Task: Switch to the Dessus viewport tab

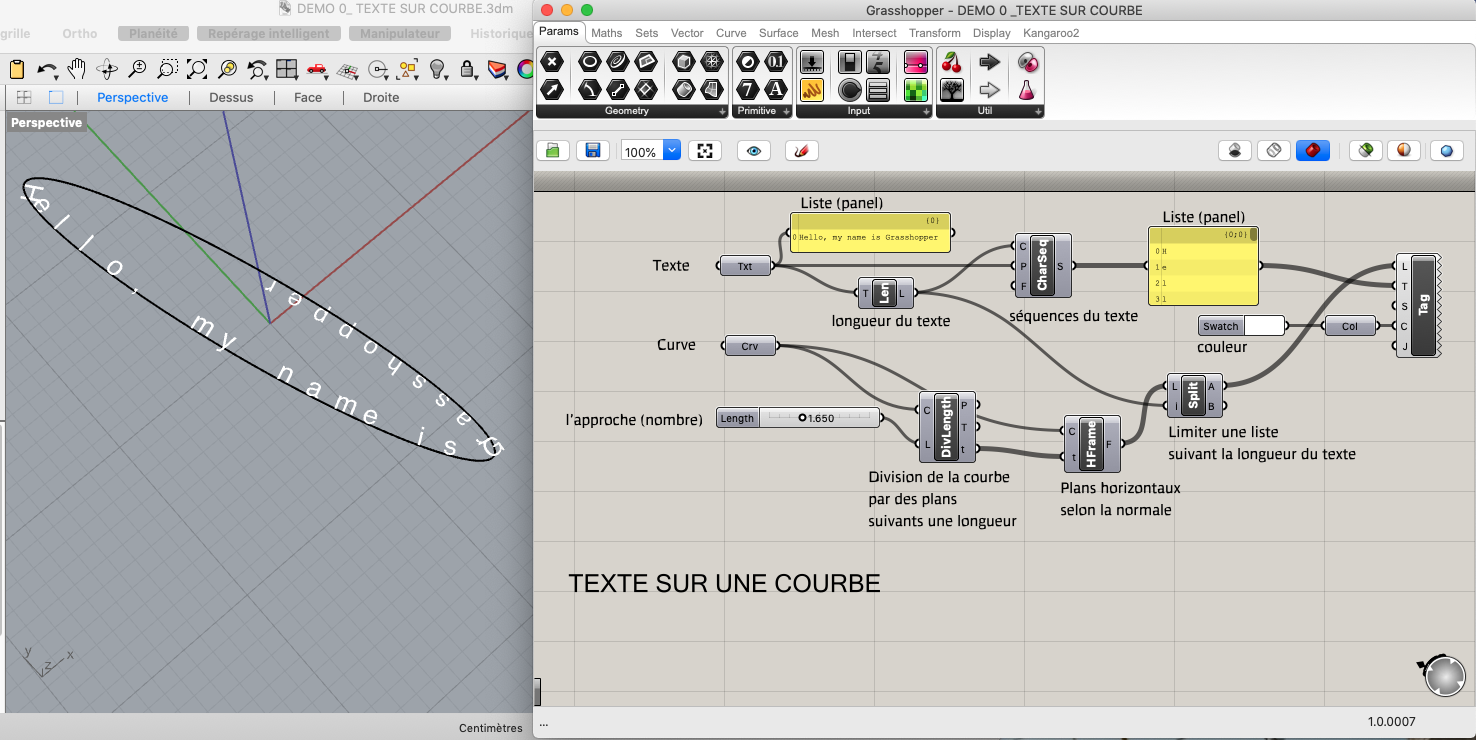Action: click(x=231, y=97)
